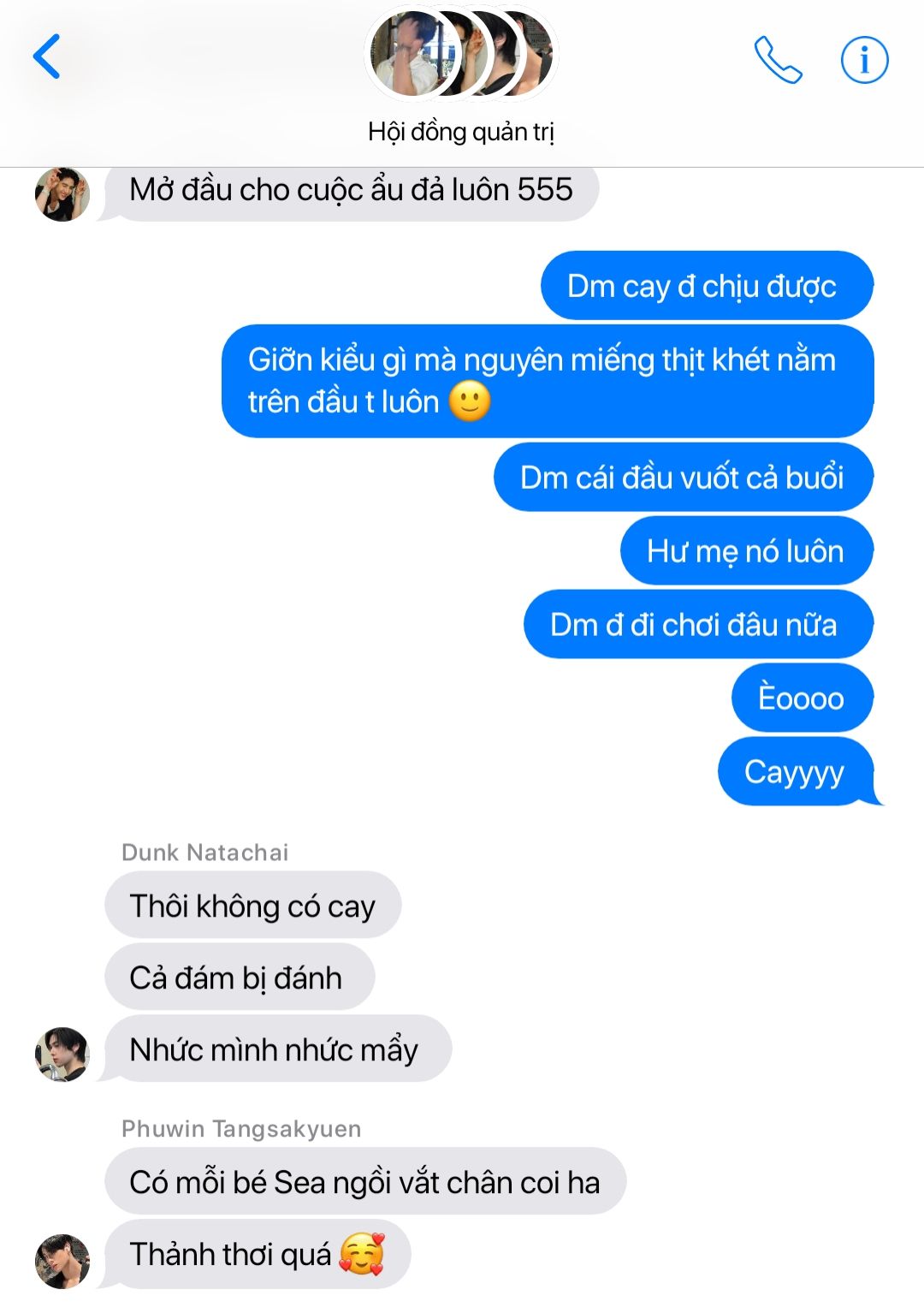Open the group name 'Hội đồng quản trị'
Viewport: 924px width, 1313px height.
(461, 132)
